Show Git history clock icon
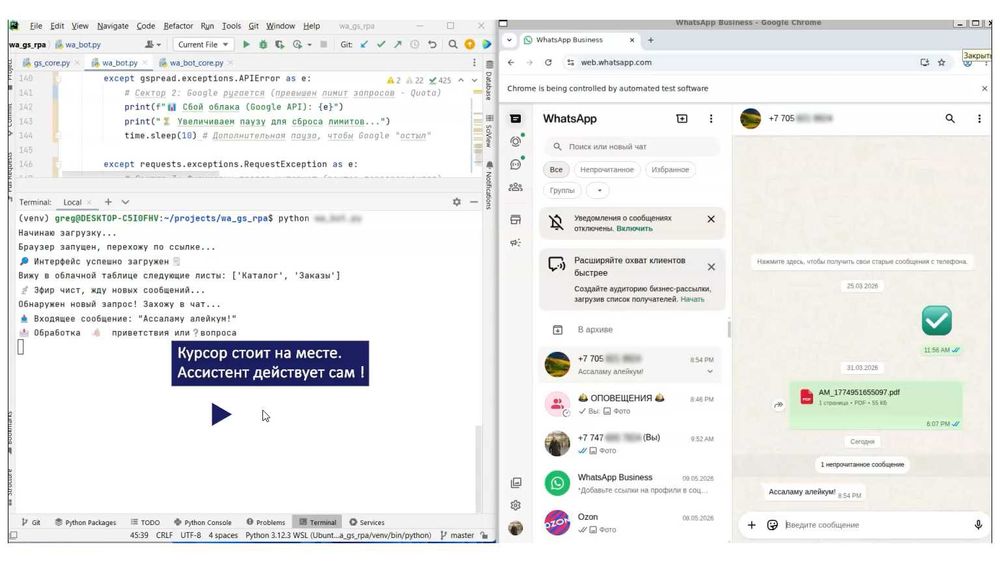The width and height of the screenshot is (1000, 563). pos(415,45)
